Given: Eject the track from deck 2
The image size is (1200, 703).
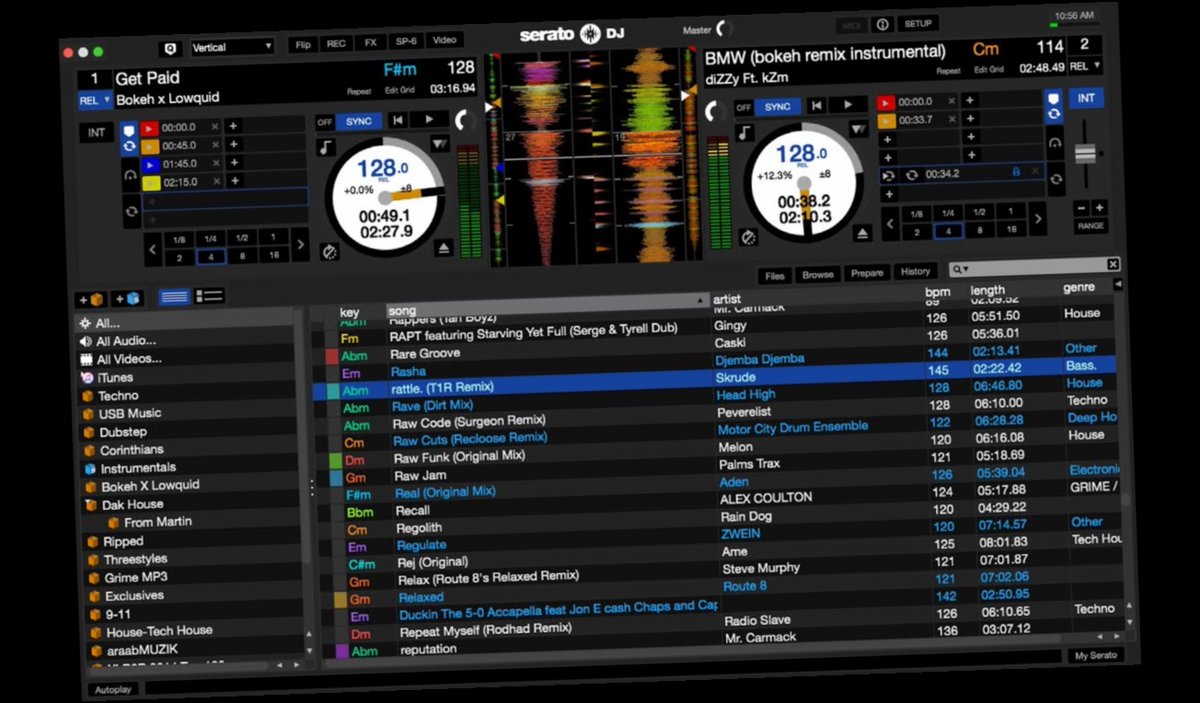Looking at the screenshot, I should click(864, 233).
